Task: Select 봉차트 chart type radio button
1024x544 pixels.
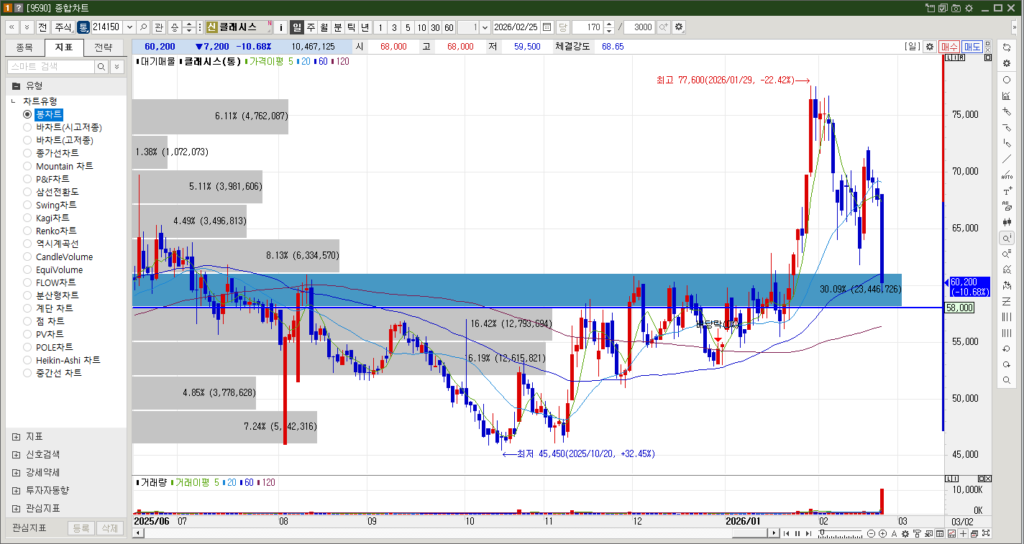Action: [x=28, y=115]
